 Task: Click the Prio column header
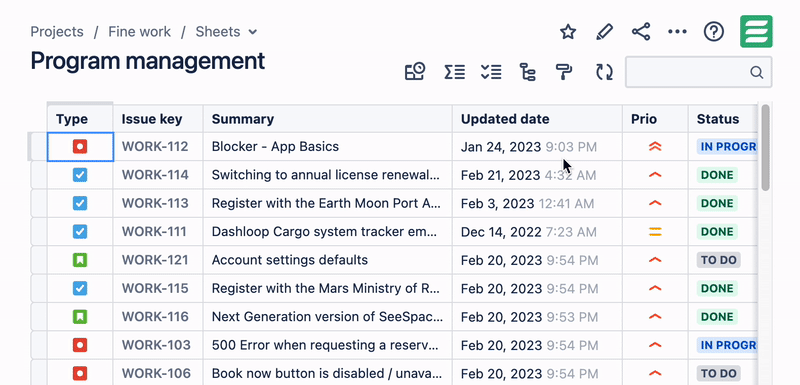(655, 119)
